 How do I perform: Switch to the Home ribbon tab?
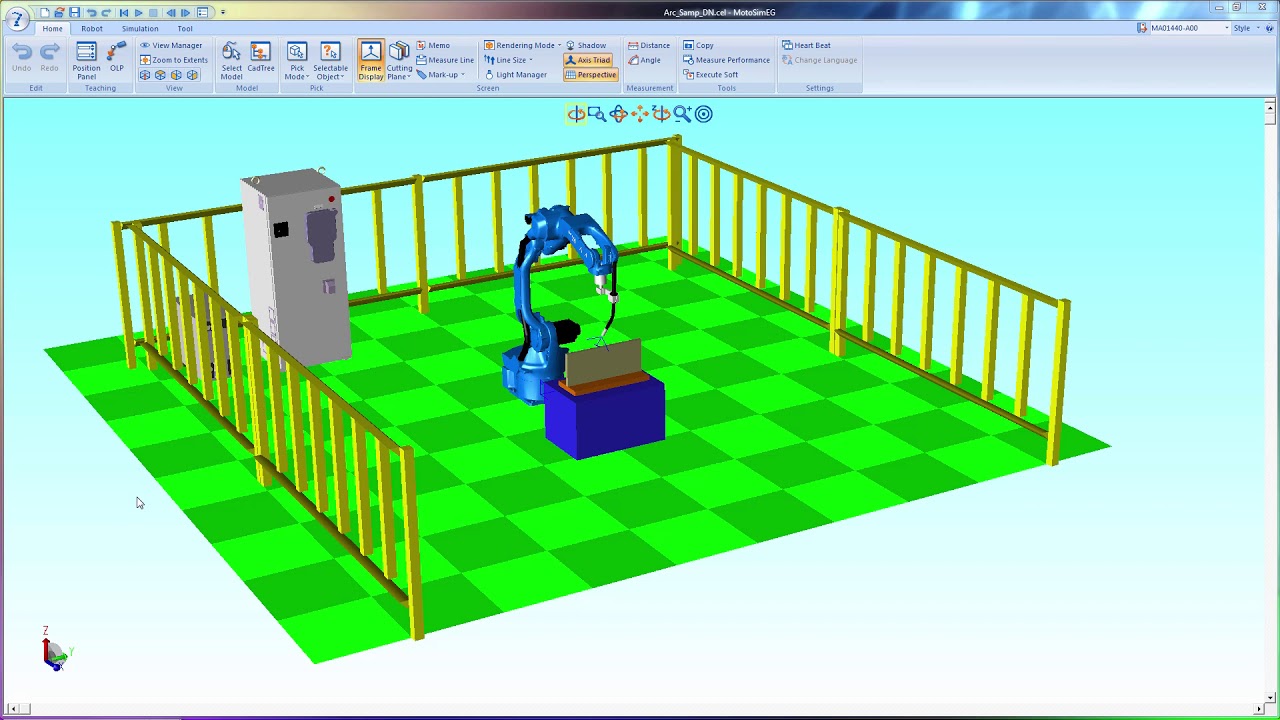click(52, 29)
